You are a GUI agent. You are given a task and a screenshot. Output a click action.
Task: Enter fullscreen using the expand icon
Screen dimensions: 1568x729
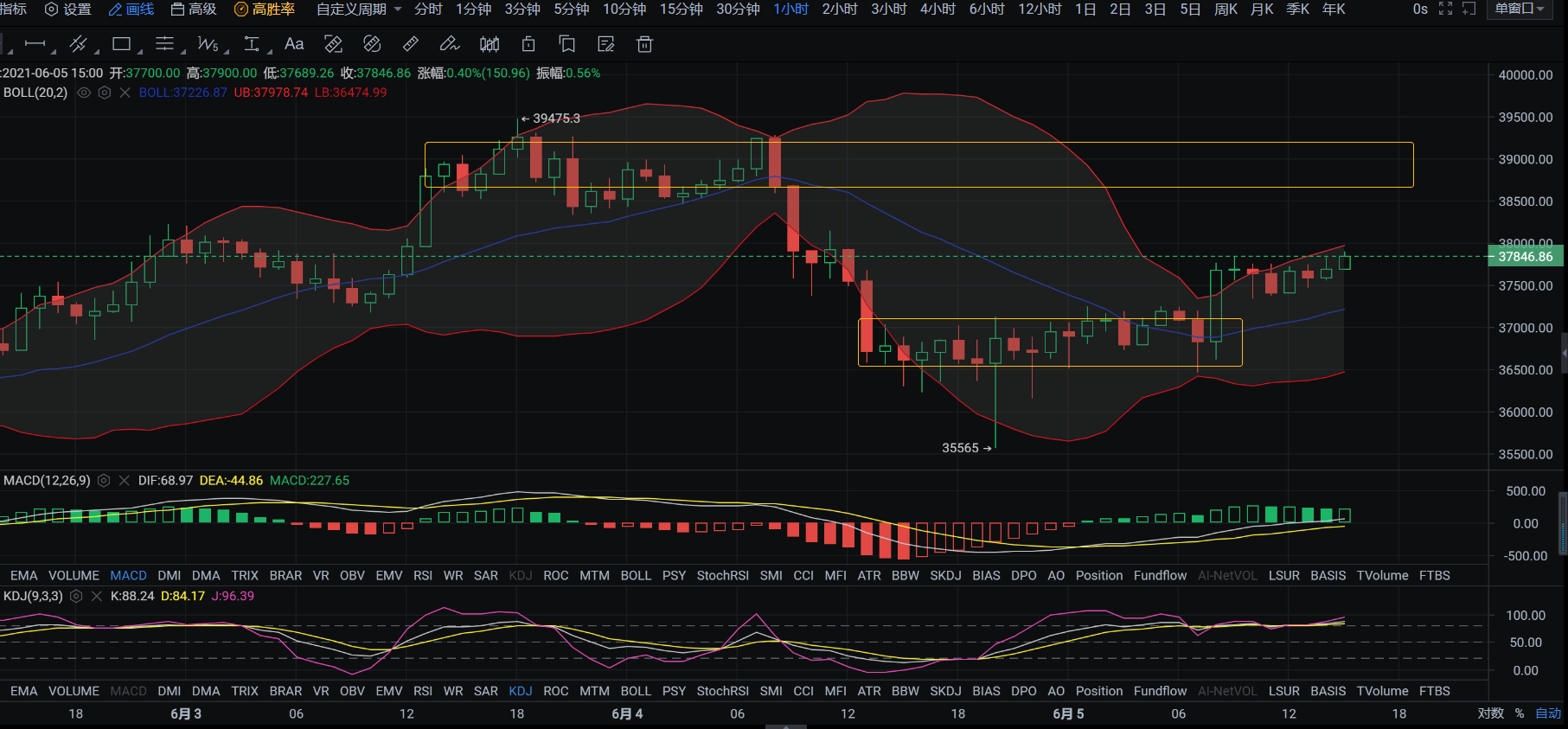point(1445,9)
